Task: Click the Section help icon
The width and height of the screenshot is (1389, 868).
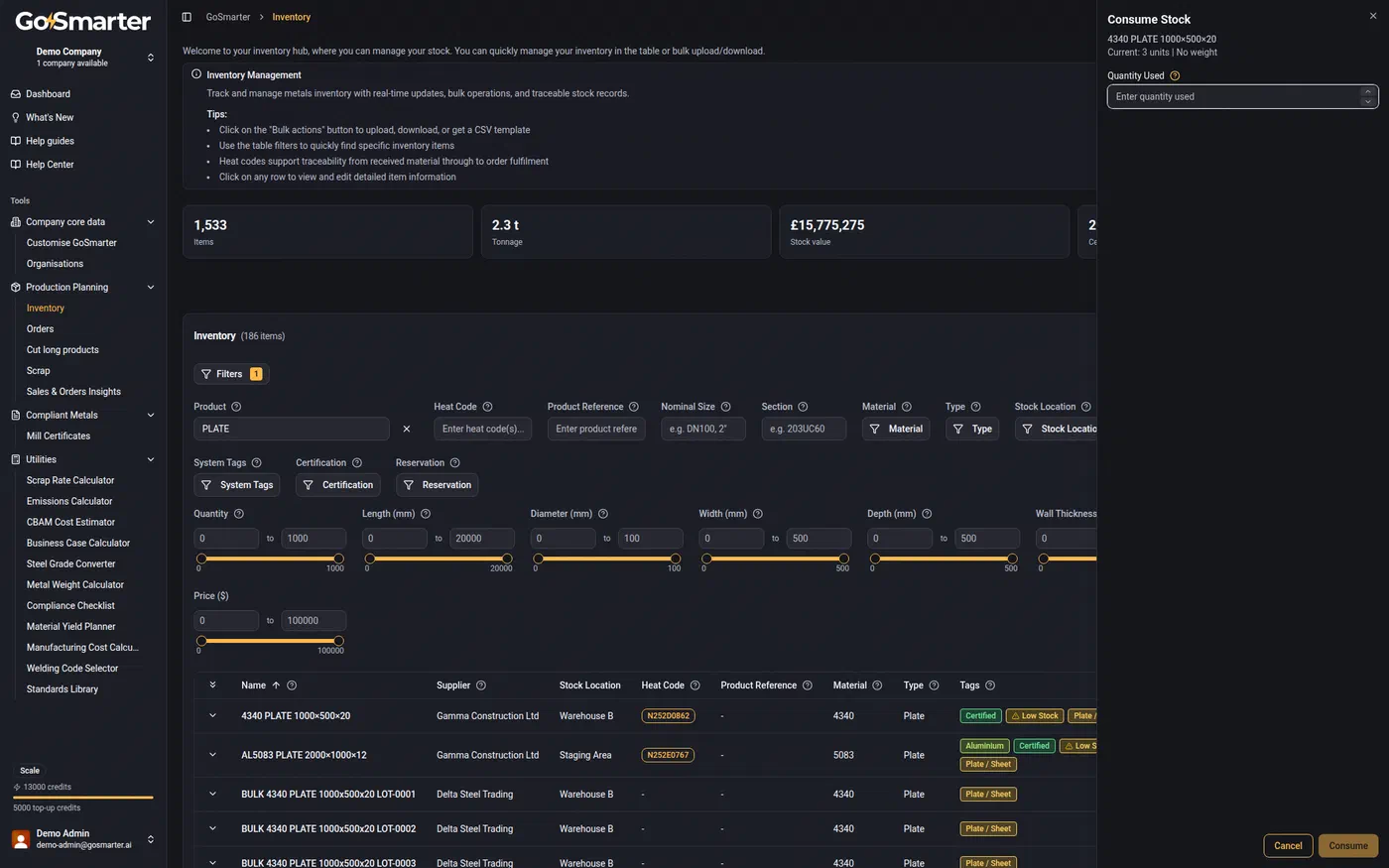Action: [x=803, y=407]
